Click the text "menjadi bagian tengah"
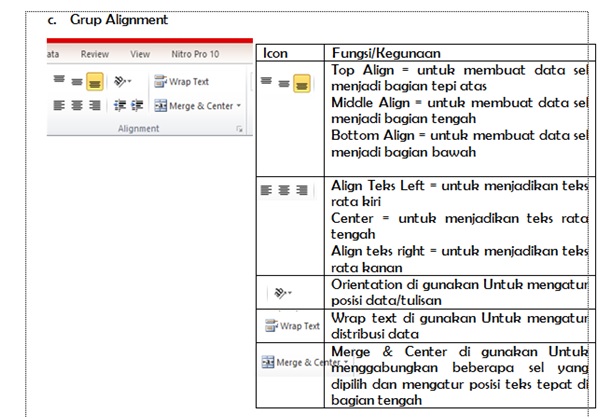The width and height of the screenshot is (611, 419). point(403,118)
